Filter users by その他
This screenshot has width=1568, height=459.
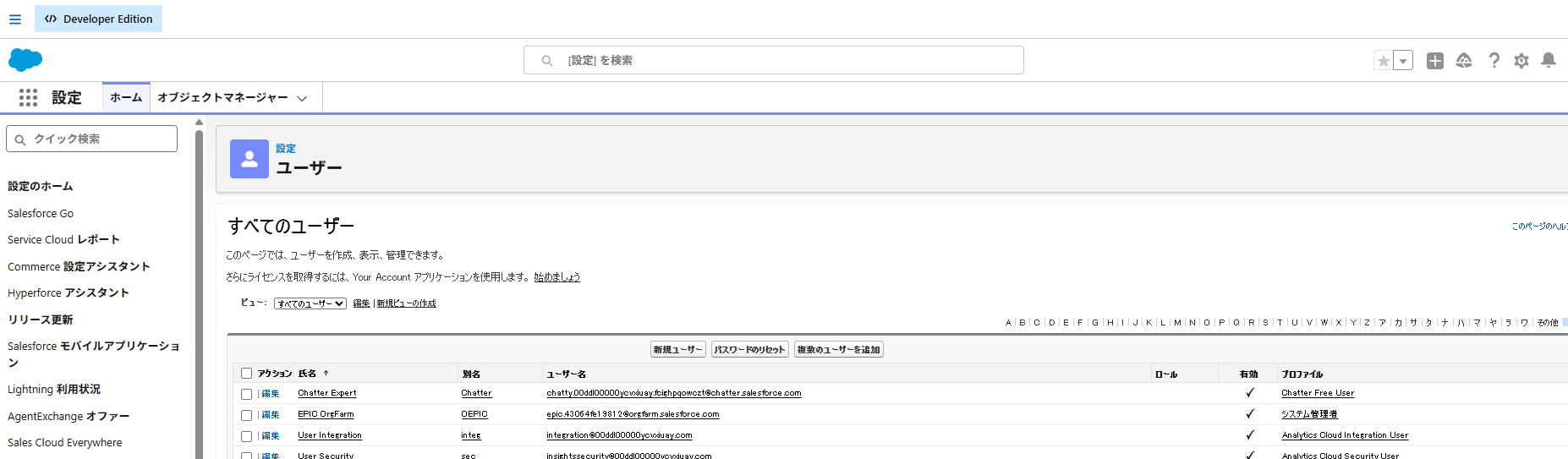[1548, 322]
